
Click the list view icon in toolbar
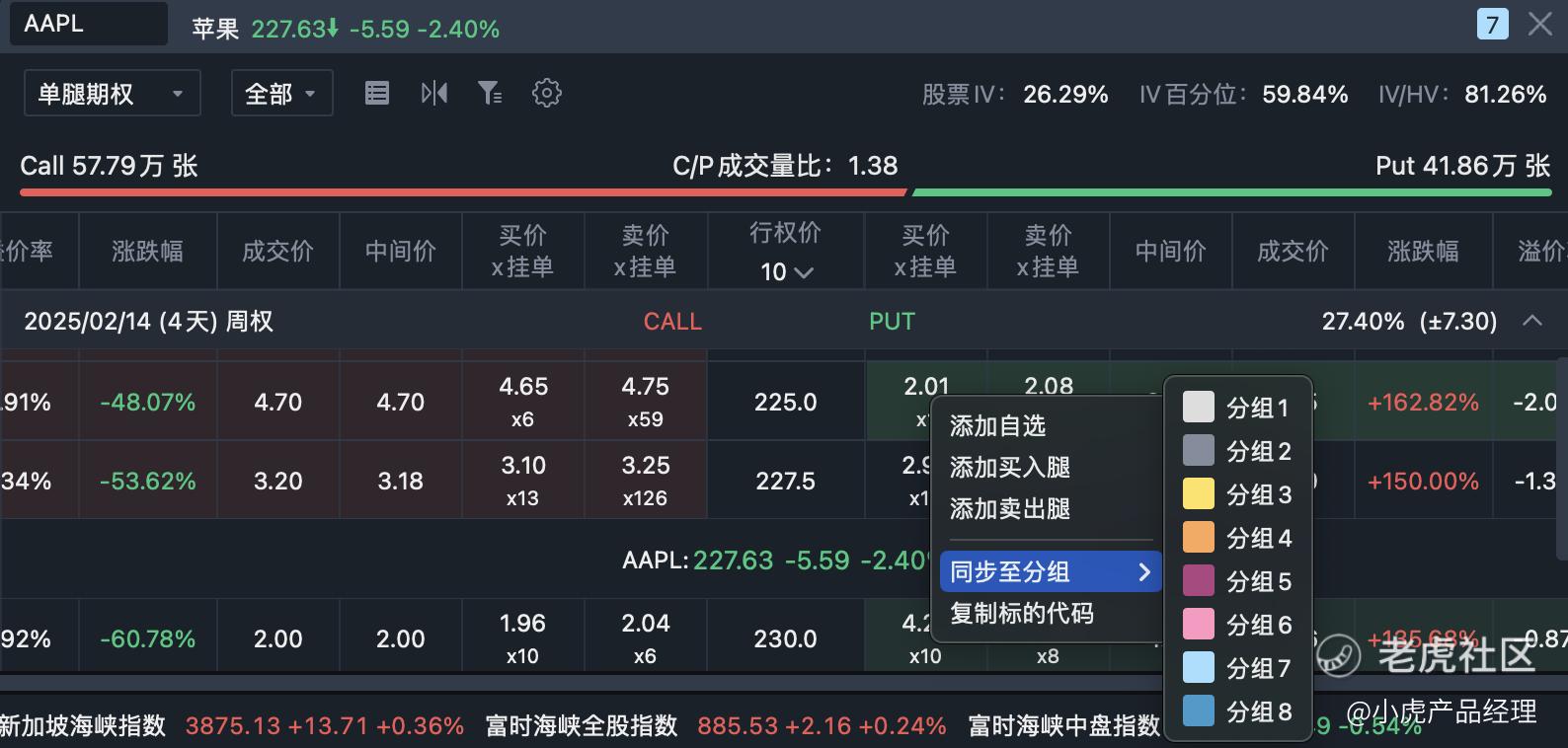coord(376,94)
